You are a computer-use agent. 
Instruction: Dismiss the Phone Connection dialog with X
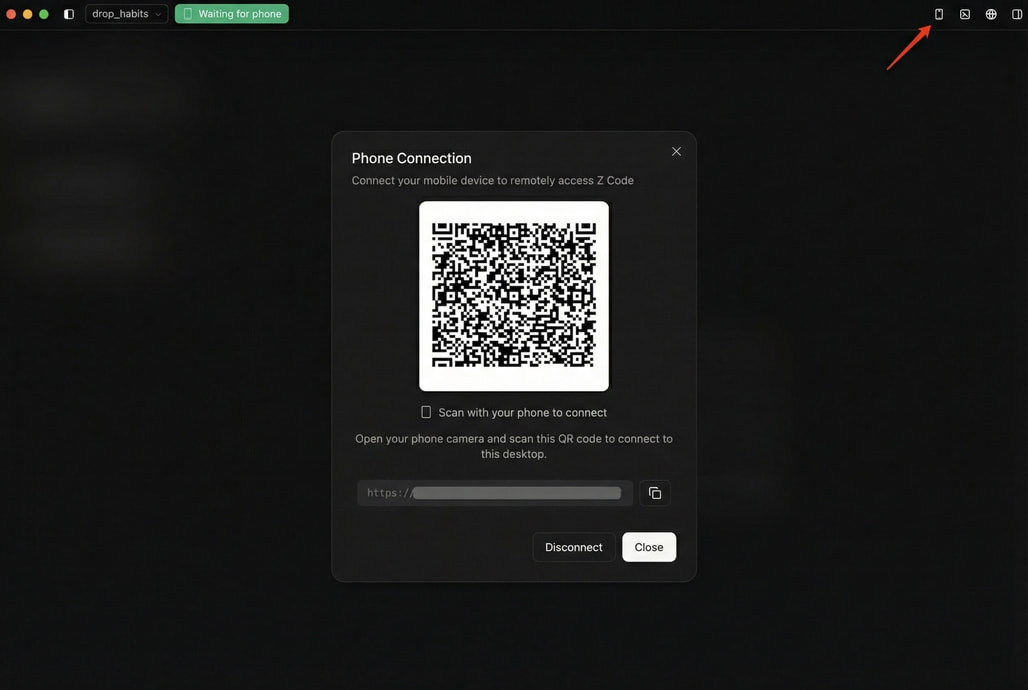pos(676,152)
